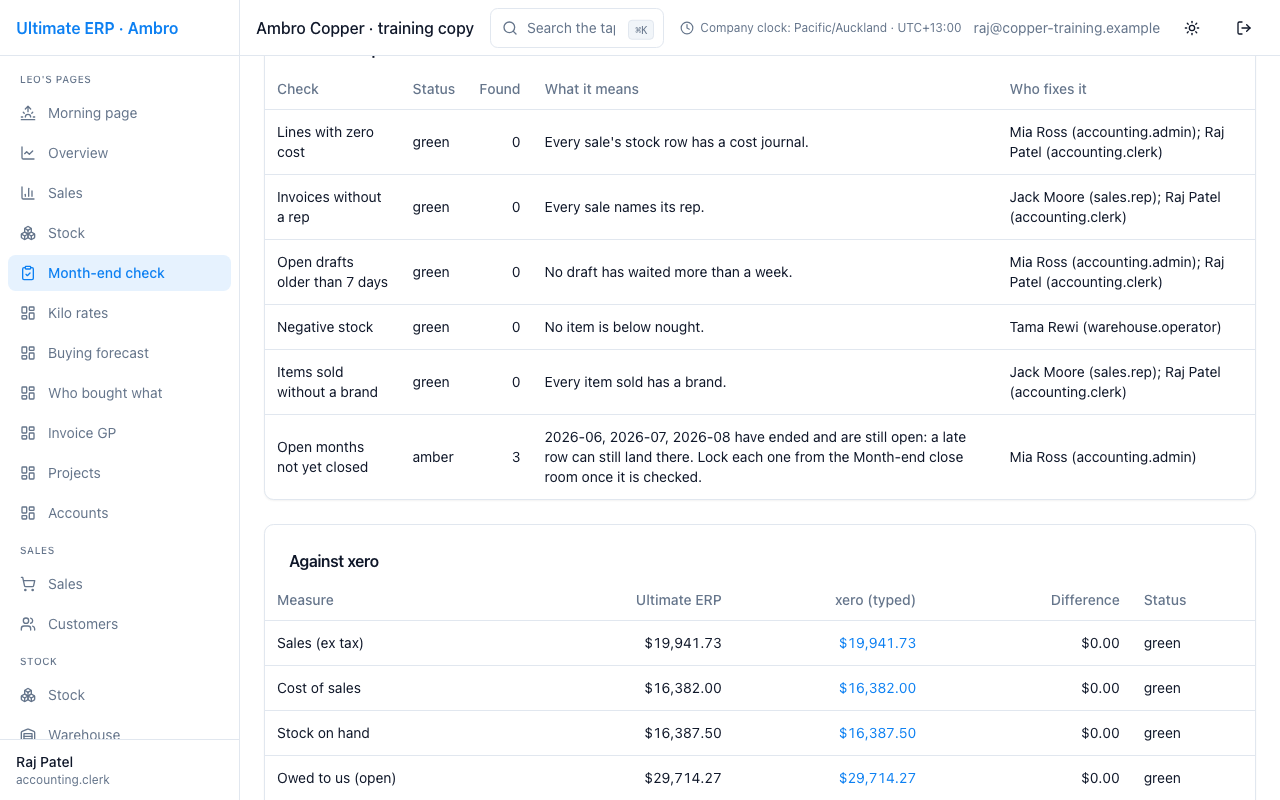The height and width of the screenshot is (800, 1280).
Task: Click the Customers sidebar link
Action: pyautogui.click(x=119, y=624)
